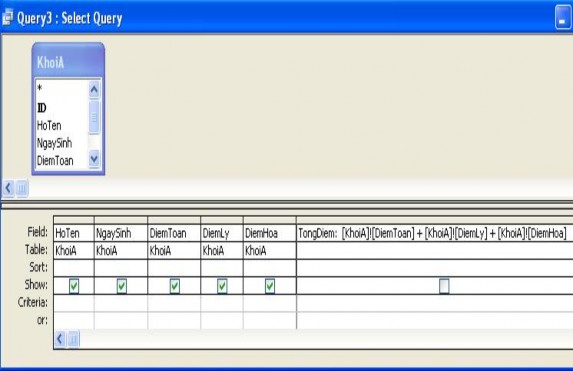Click horizontal scroll thumb of design grid
This screenshot has width=573, height=371.
(x=73, y=339)
